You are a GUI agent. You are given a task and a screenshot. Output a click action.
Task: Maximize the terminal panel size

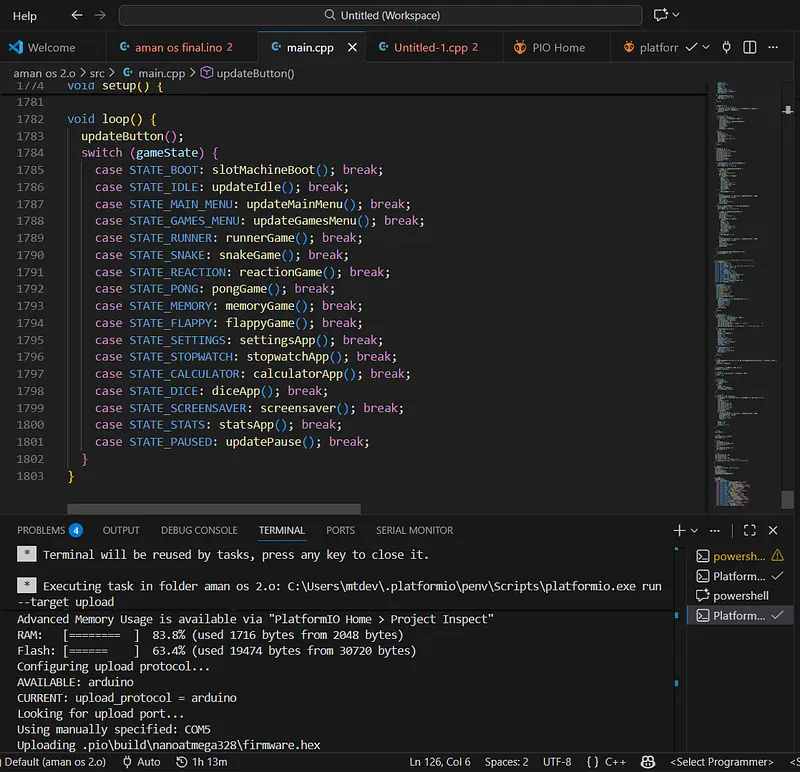[x=749, y=530]
